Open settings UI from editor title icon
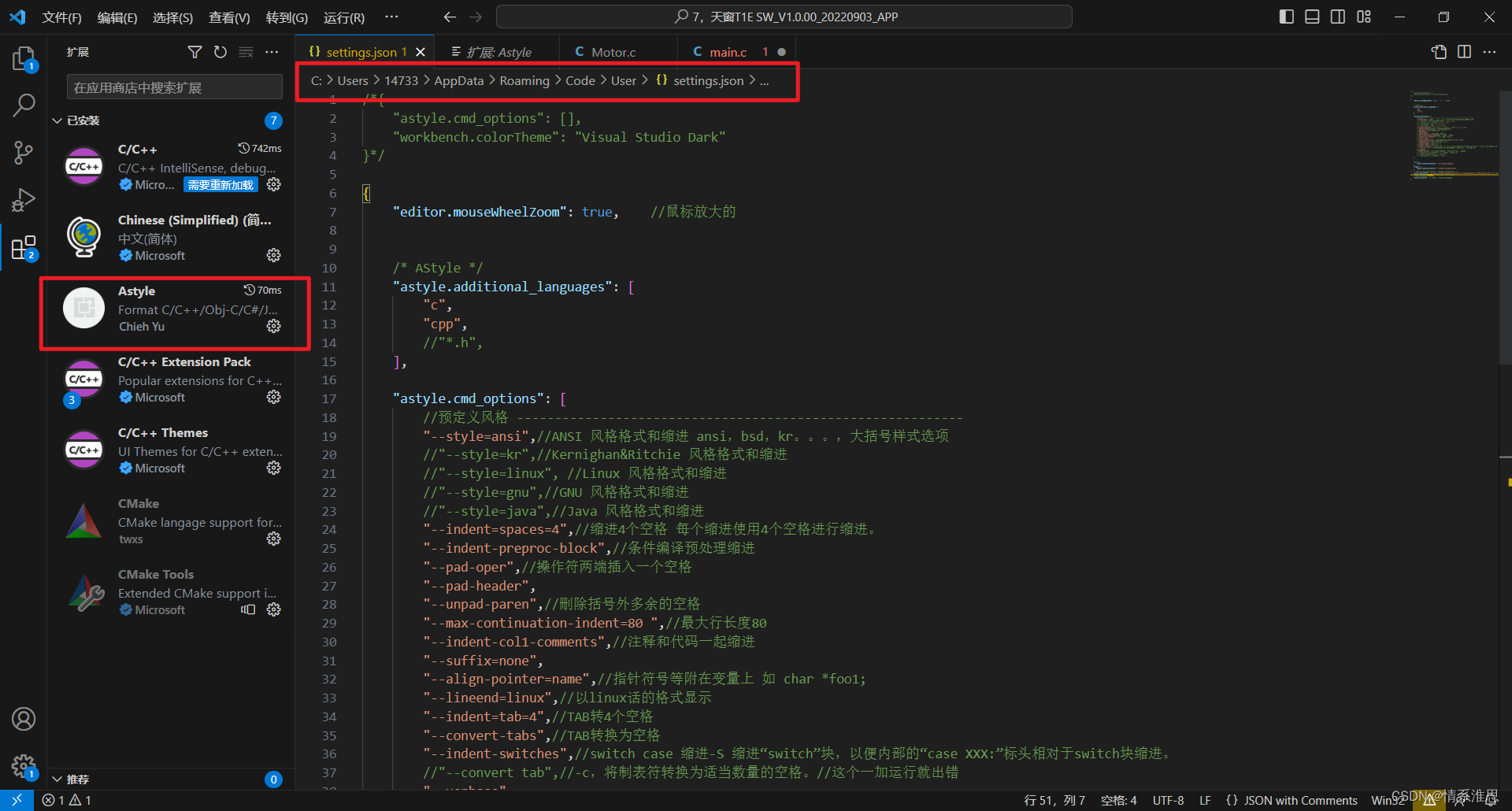The image size is (1512, 811). (x=1439, y=52)
